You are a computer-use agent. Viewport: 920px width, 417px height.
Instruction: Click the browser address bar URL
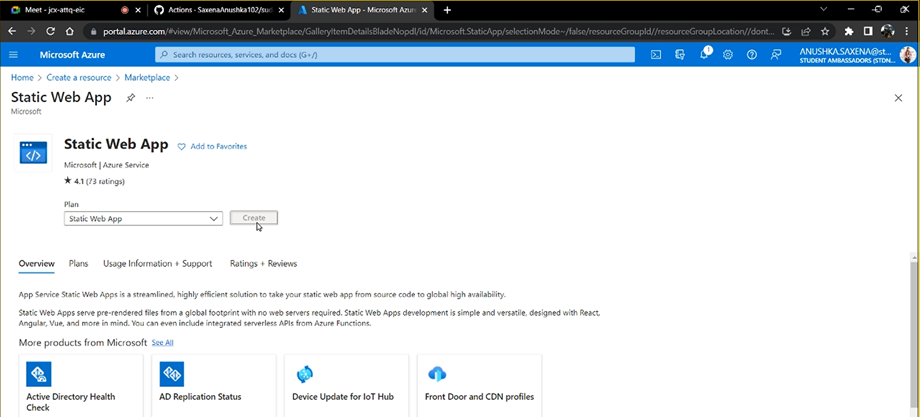(x=439, y=31)
